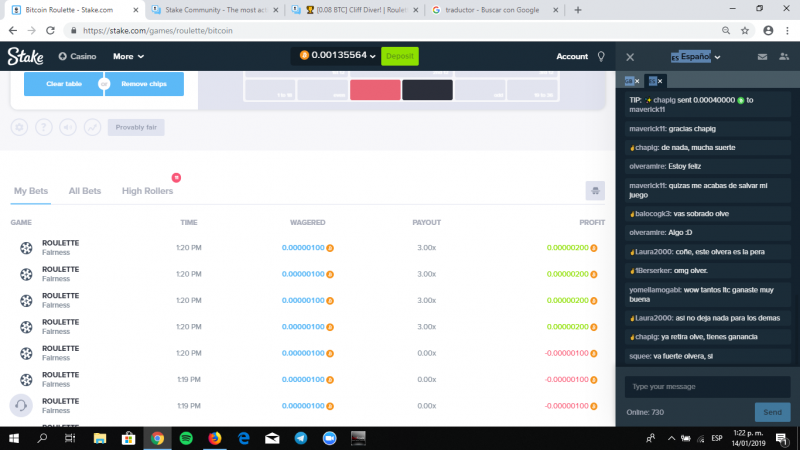Image resolution: width=800 pixels, height=450 pixels.
Task: Open the Provably fair button
Action: coord(136,128)
